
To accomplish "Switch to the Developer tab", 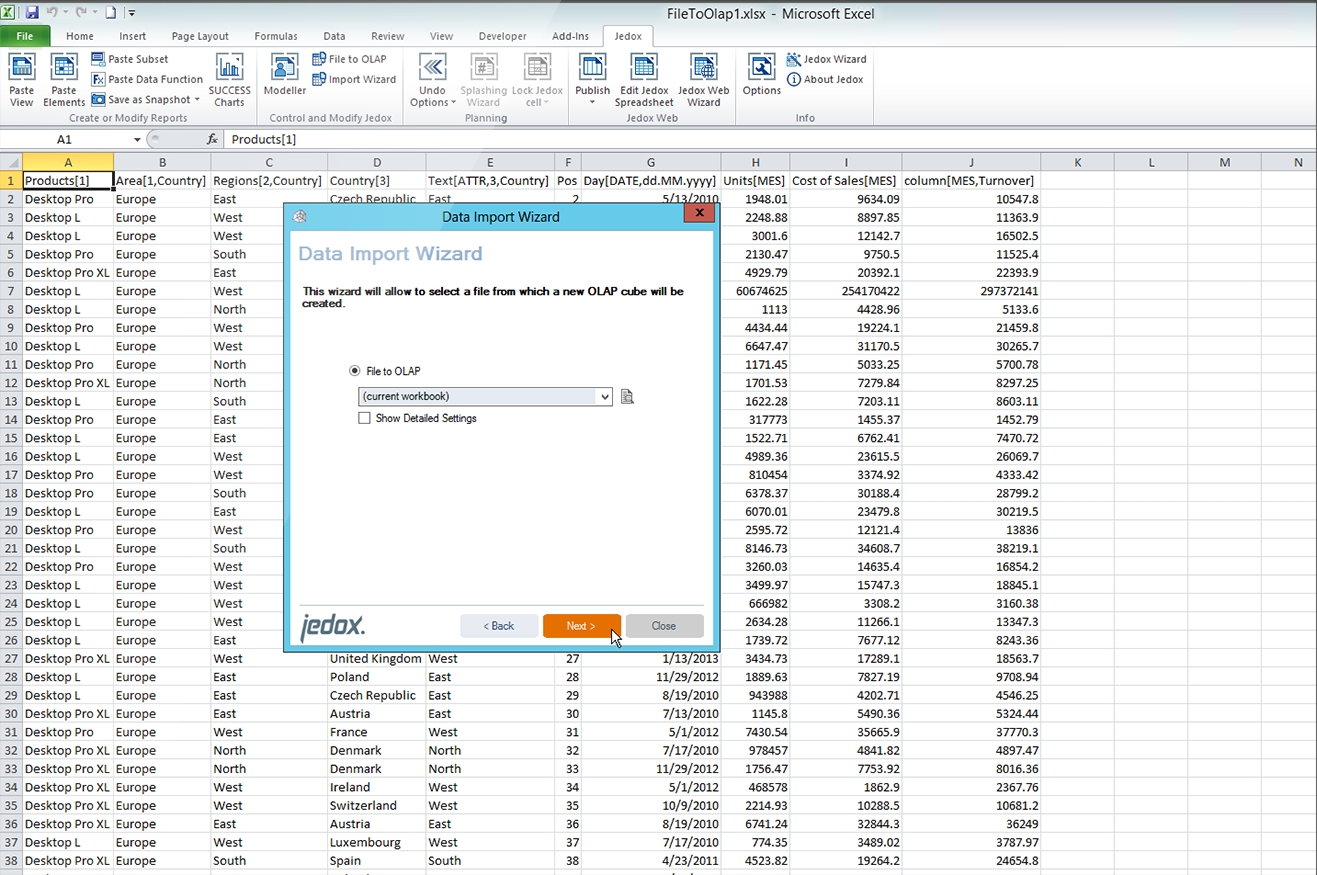I will (503, 36).
